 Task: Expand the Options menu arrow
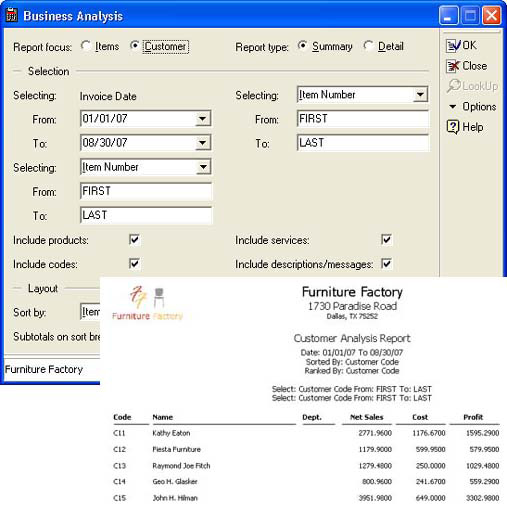[x=453, y=107]
